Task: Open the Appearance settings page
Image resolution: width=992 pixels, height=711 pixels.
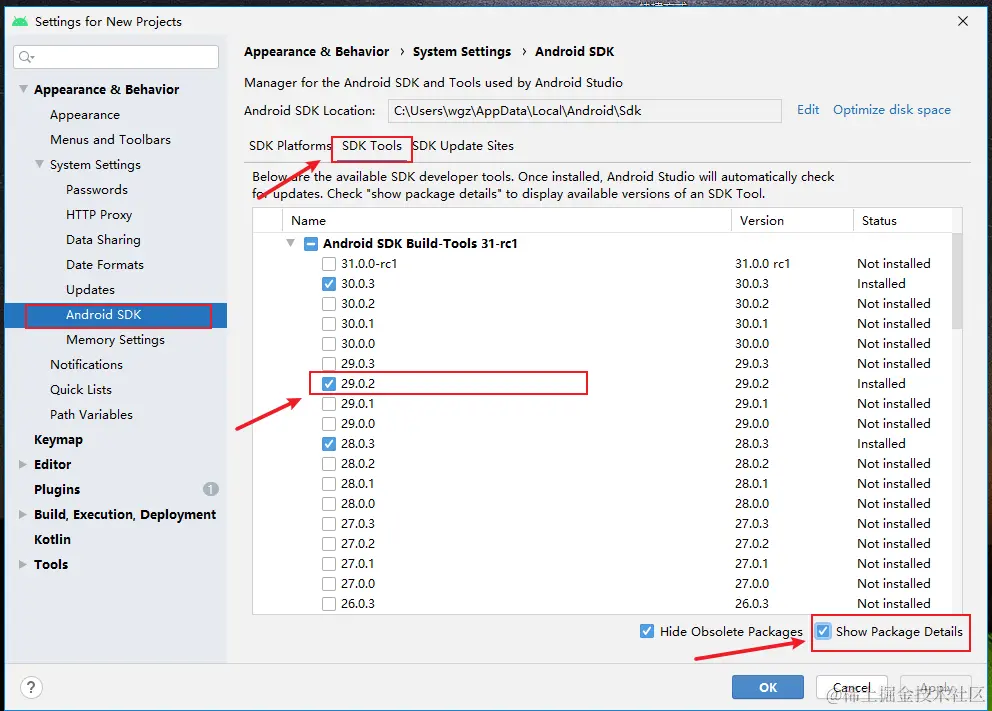Action: pyautogui.click(x=85, y=114)
